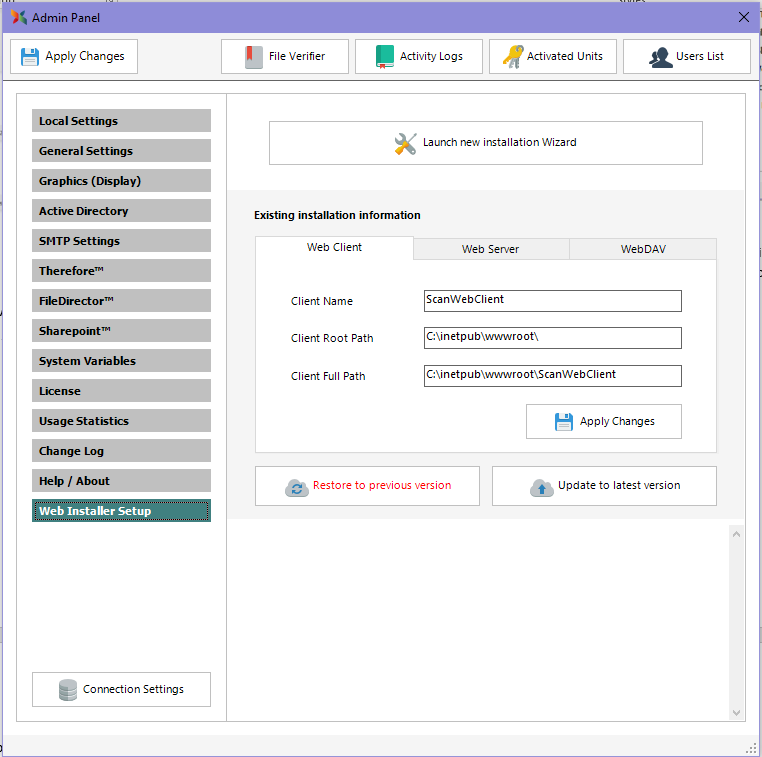Switch to the Web Server tab
The image size is (762, 757).
click(x=490, y=249)
